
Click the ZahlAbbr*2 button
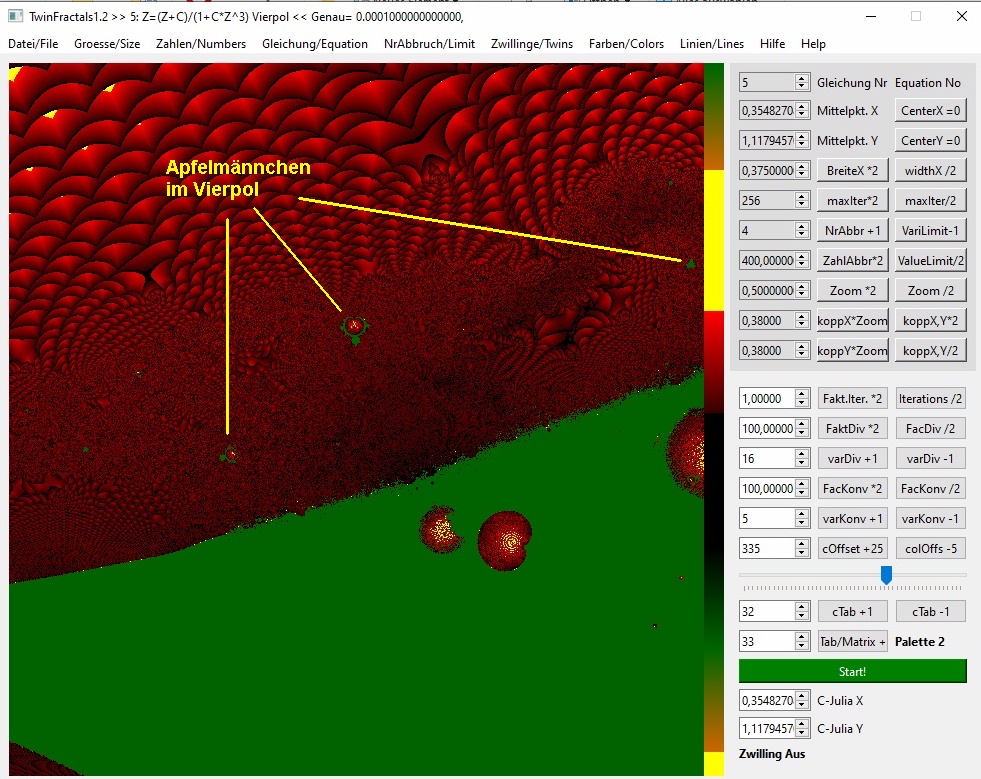(852, 261)
